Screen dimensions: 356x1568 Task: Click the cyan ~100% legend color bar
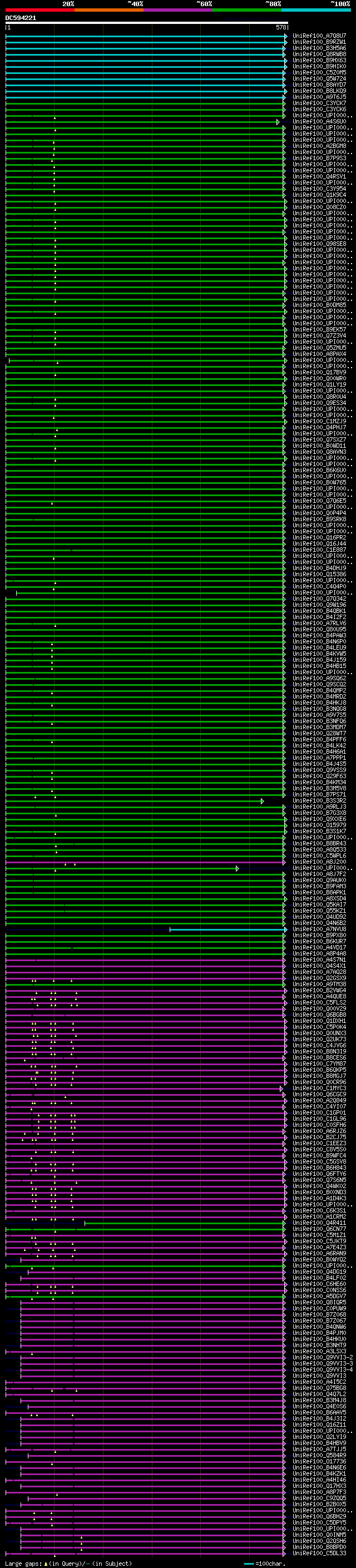(316, 11)
